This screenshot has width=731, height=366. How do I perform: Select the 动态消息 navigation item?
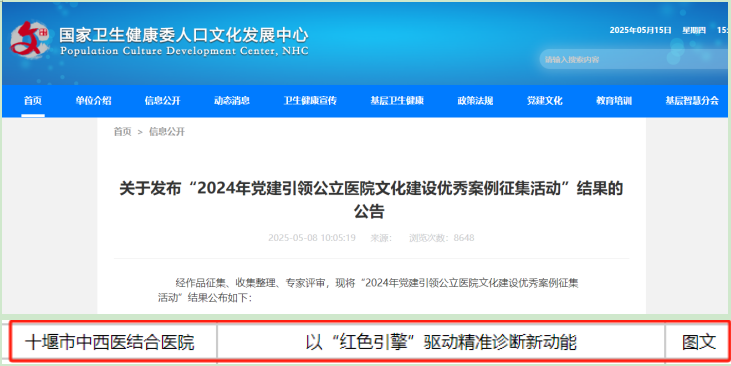232,101
